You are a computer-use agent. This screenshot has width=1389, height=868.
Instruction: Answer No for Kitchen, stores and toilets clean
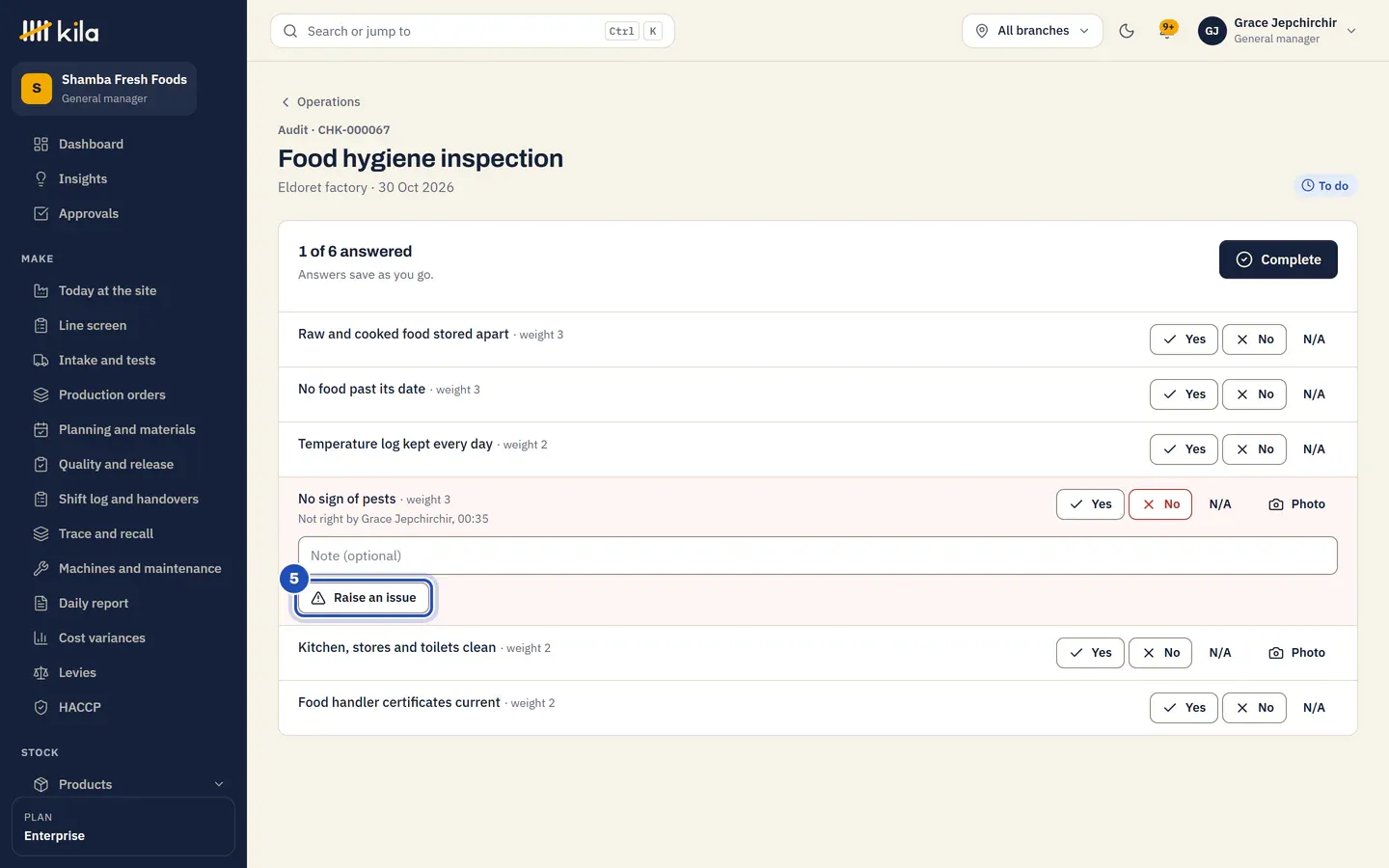(1160, 653)
